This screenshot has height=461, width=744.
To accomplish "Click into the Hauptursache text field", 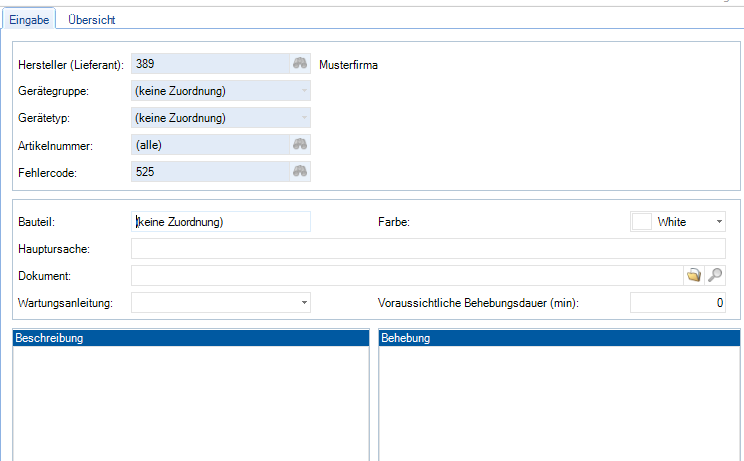I will (x=428, y=249).
